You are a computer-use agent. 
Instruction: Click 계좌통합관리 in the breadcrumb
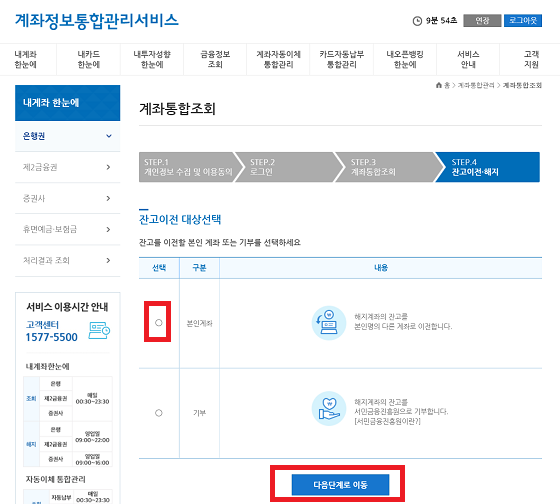(x=476, y=85)
